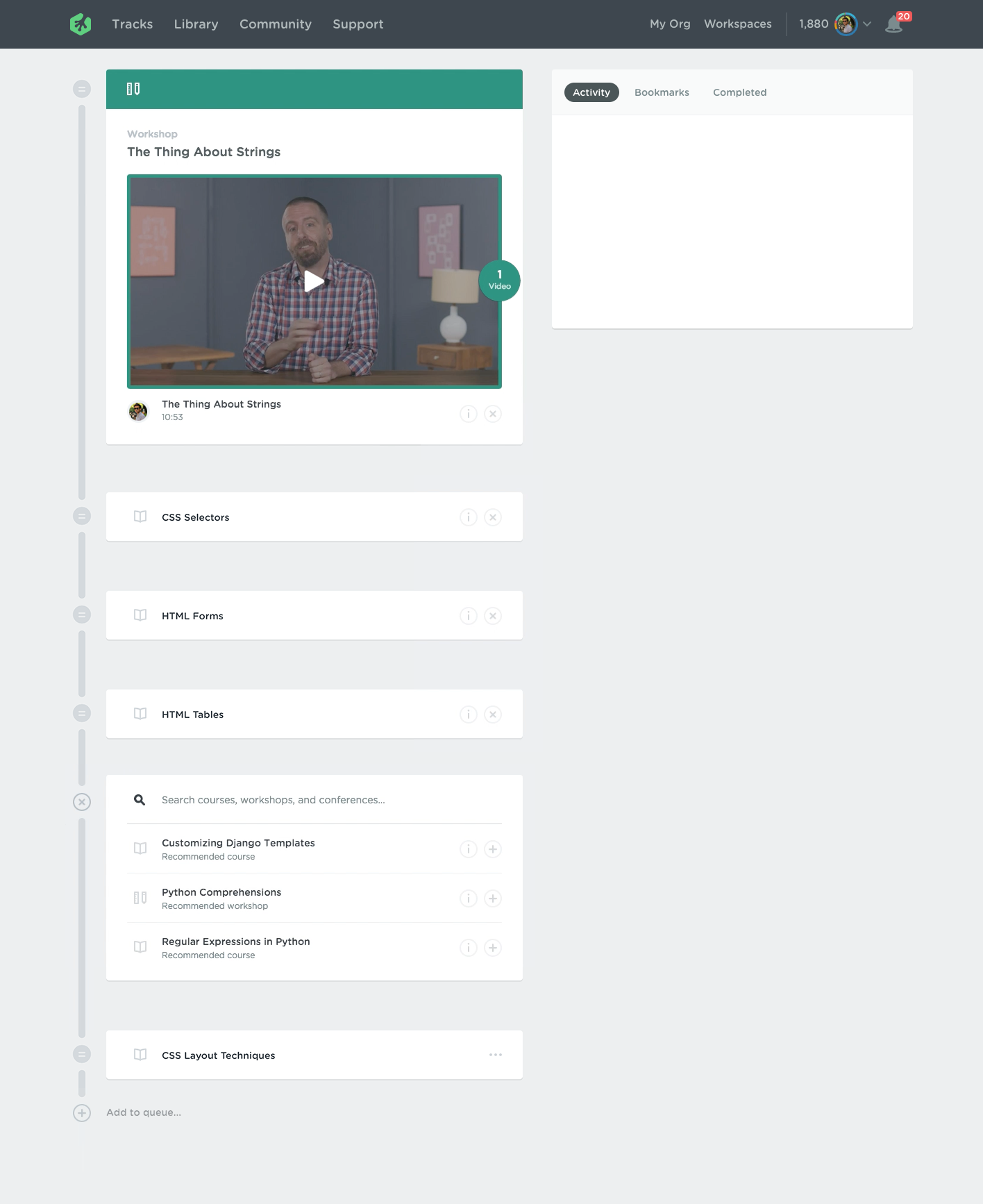Remove HTML Forms from queue
This screenshot has height=1204, width=983.
(493, 616)
